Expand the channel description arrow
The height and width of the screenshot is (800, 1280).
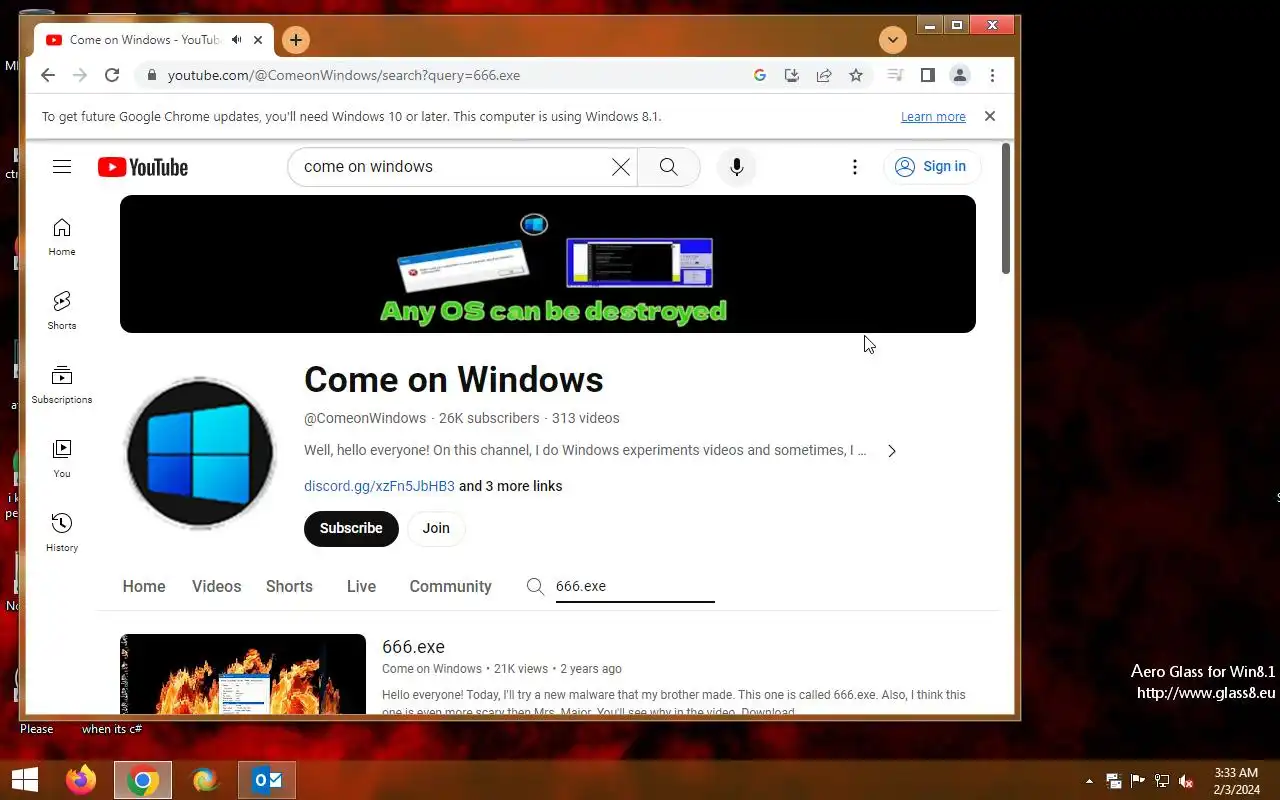tap(892, 451)
